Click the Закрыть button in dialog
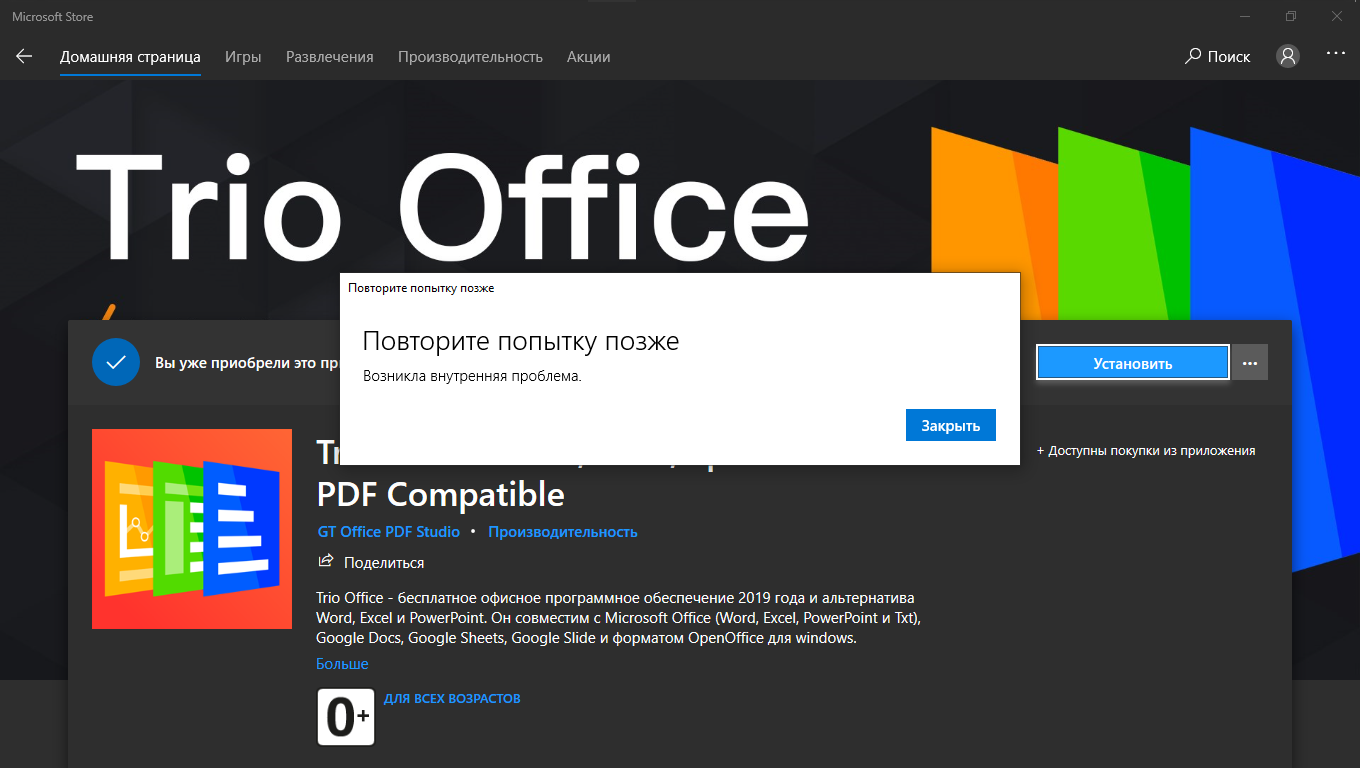Screen dimensions: 1360x768 (x=951, y=425)
